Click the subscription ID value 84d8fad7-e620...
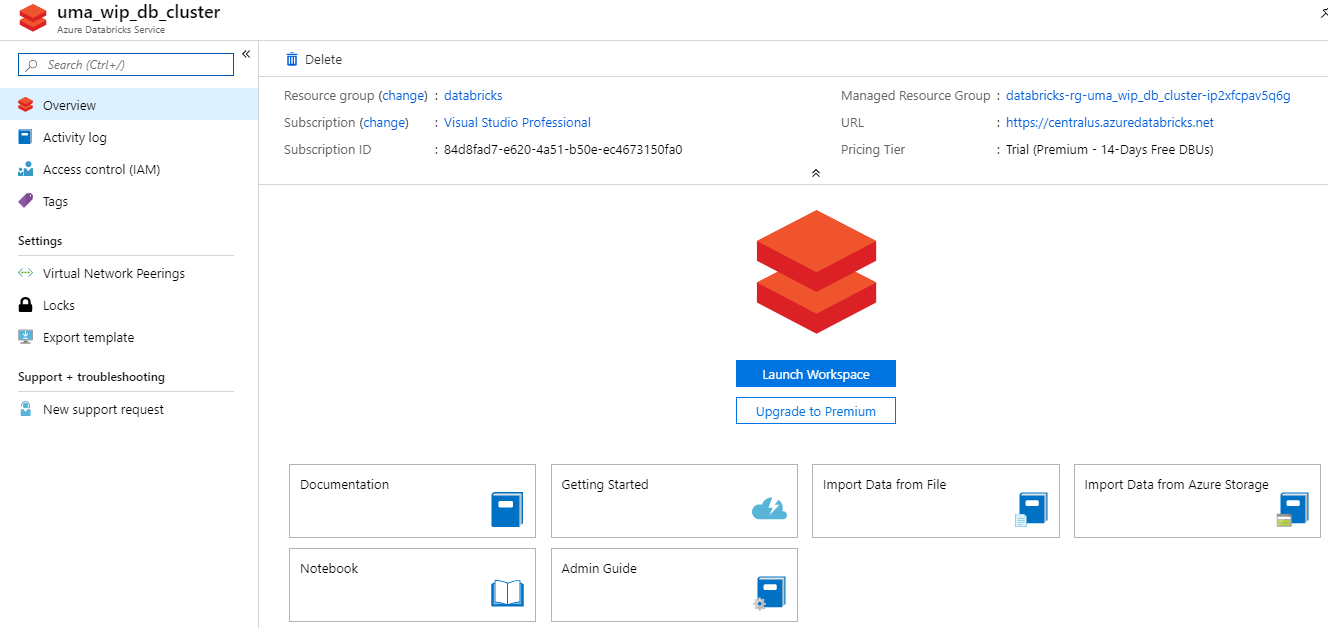1328x628 pixels. pyautogui.click(x=563, y=150)
